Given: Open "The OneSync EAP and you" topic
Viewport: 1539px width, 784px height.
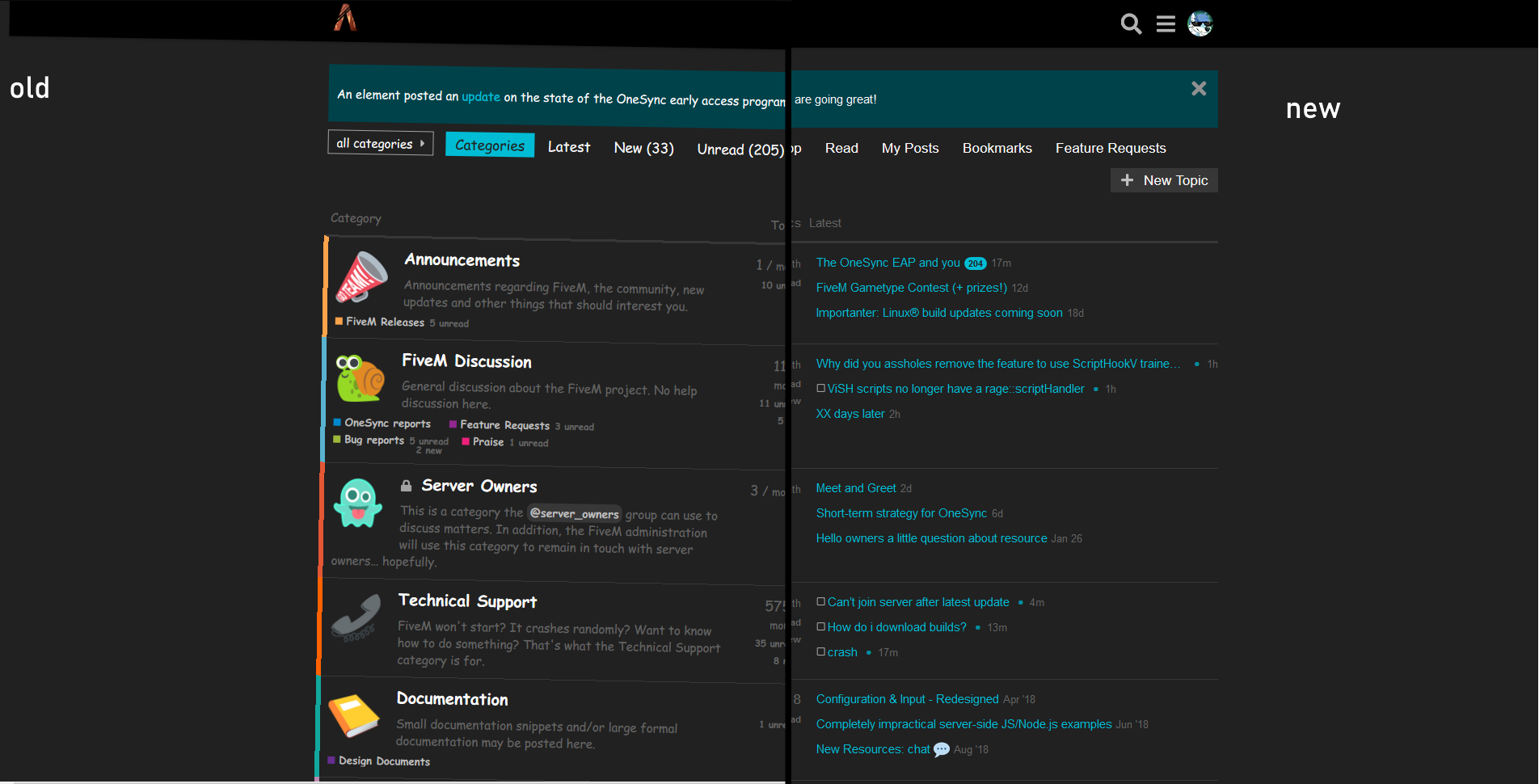Looking at the screenshot, I should tap(887, 263).
